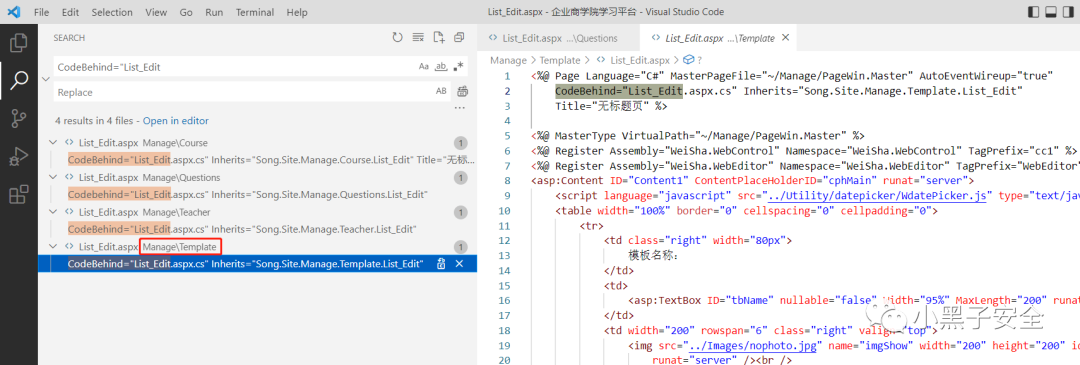Collapse the Replace field chevron
The height and width of the screenshot is (365, 1080).
[46, 79]
